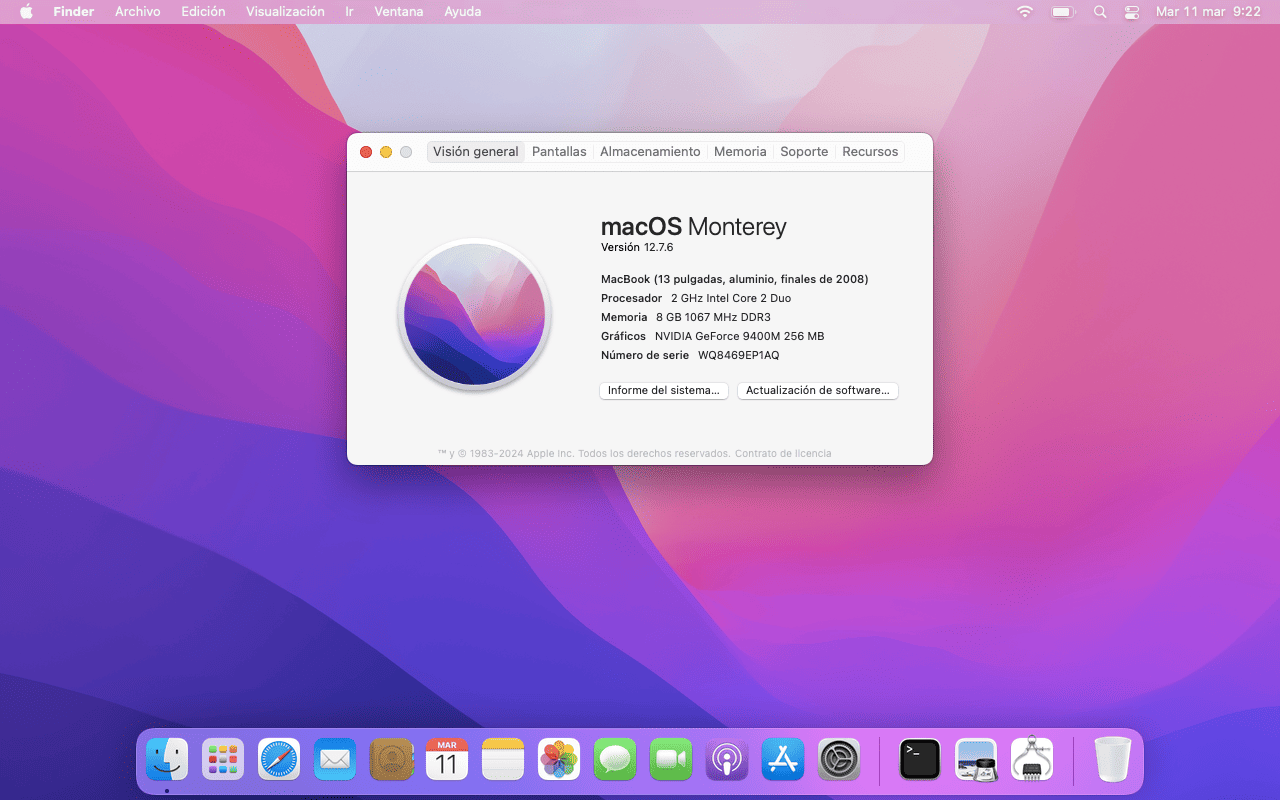Image resolution: width=1280 pixels, height=800 pixels.
Task: Open Podcasts from the Dock
Action: coord(727,760)
